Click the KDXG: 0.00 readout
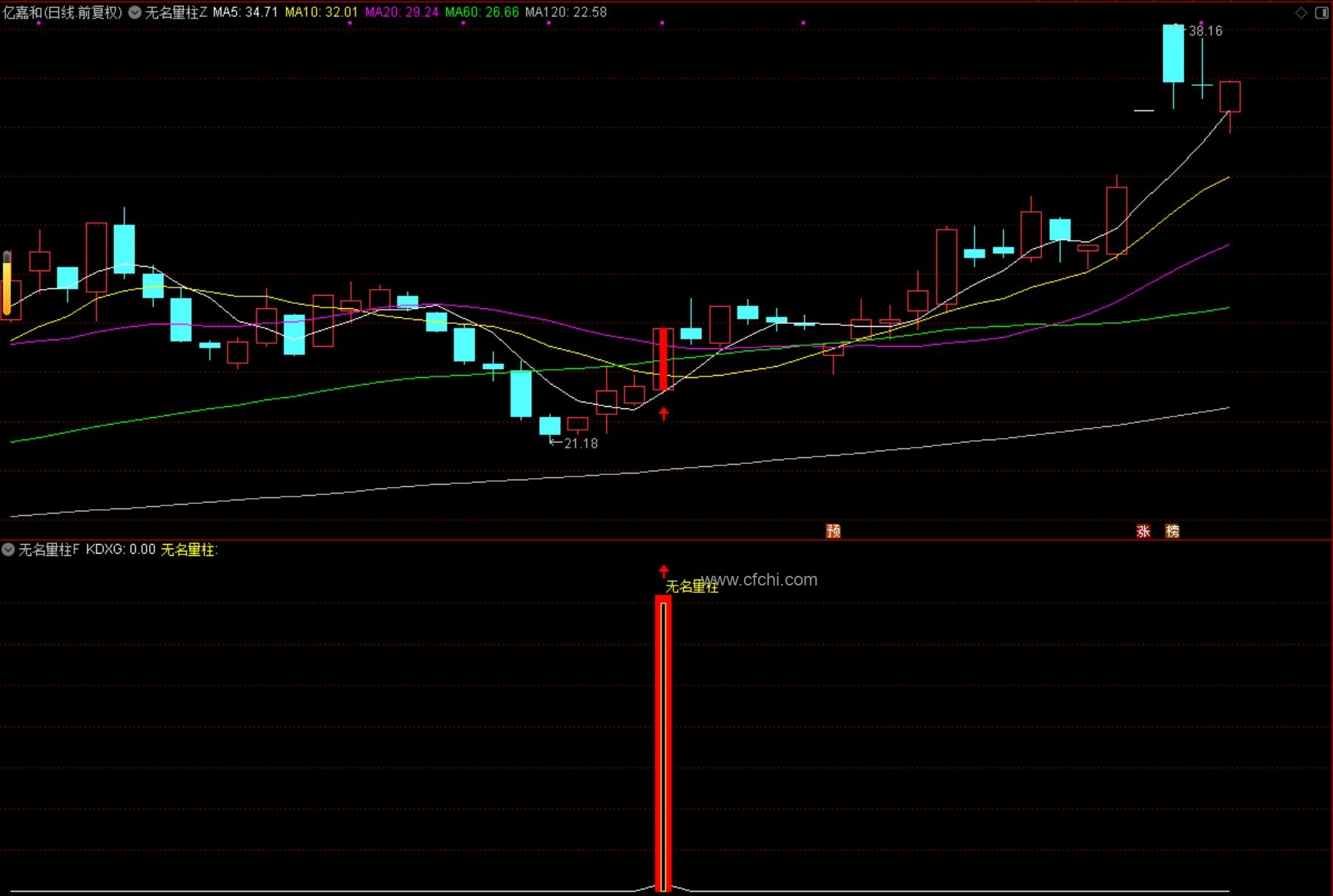This screenshot has height=896, width=1333. (x=121, y=549)
